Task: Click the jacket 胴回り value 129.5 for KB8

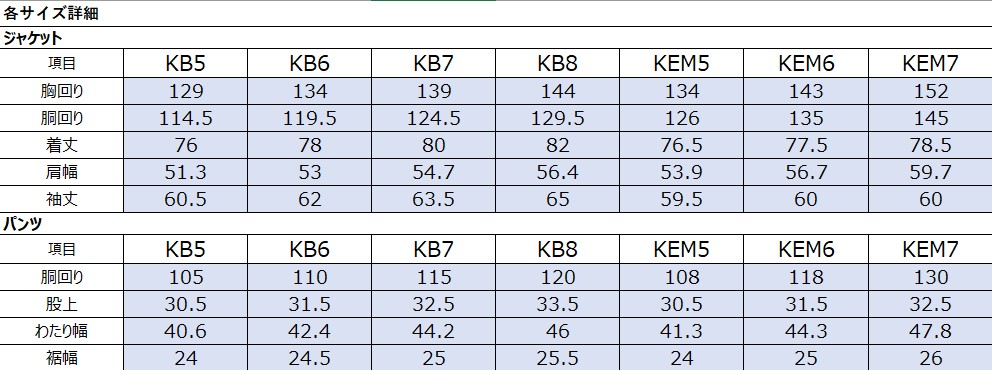Action: pyautogui.click(x=557, y=118)
